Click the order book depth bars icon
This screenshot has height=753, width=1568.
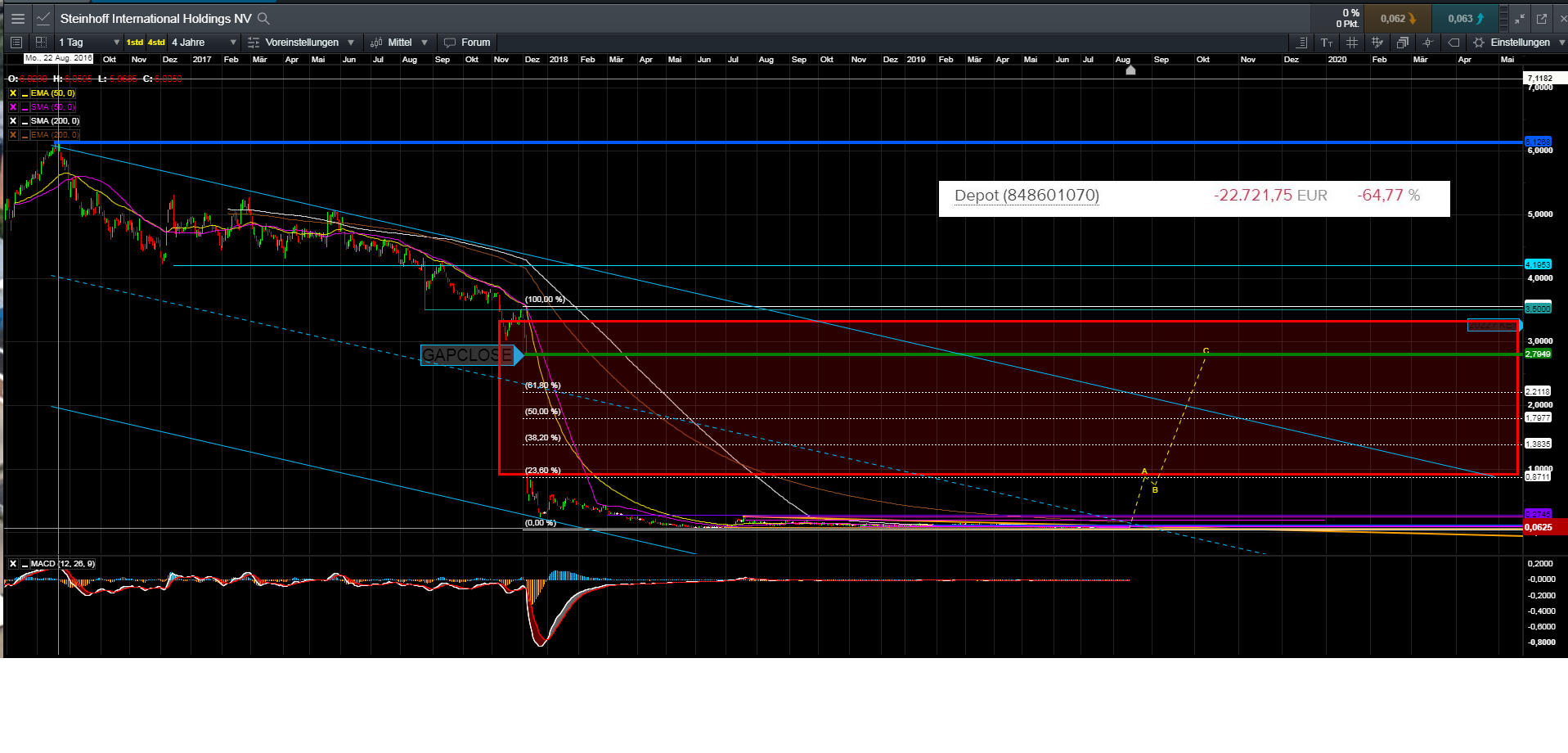click(1504, 18)
